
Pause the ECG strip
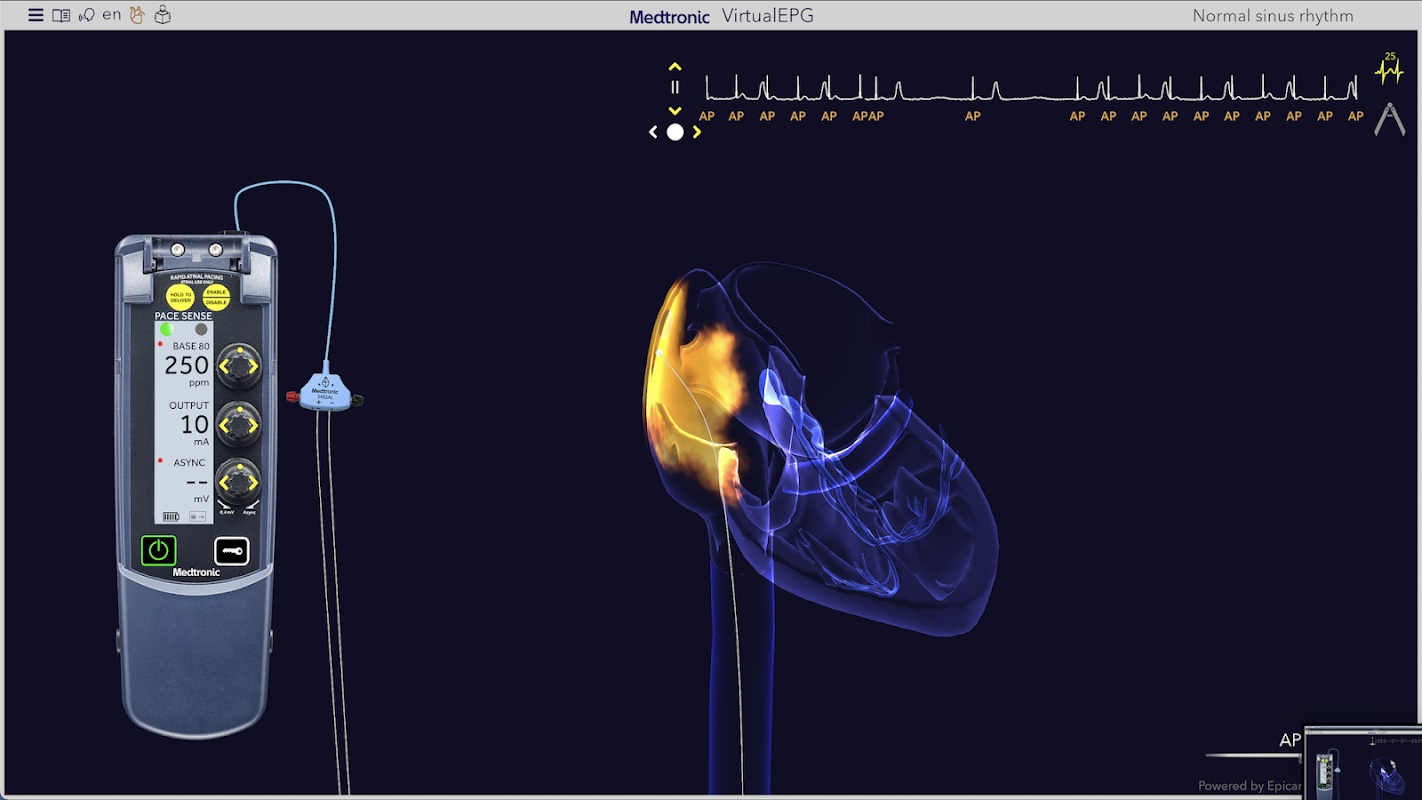(x=675, y=88)
